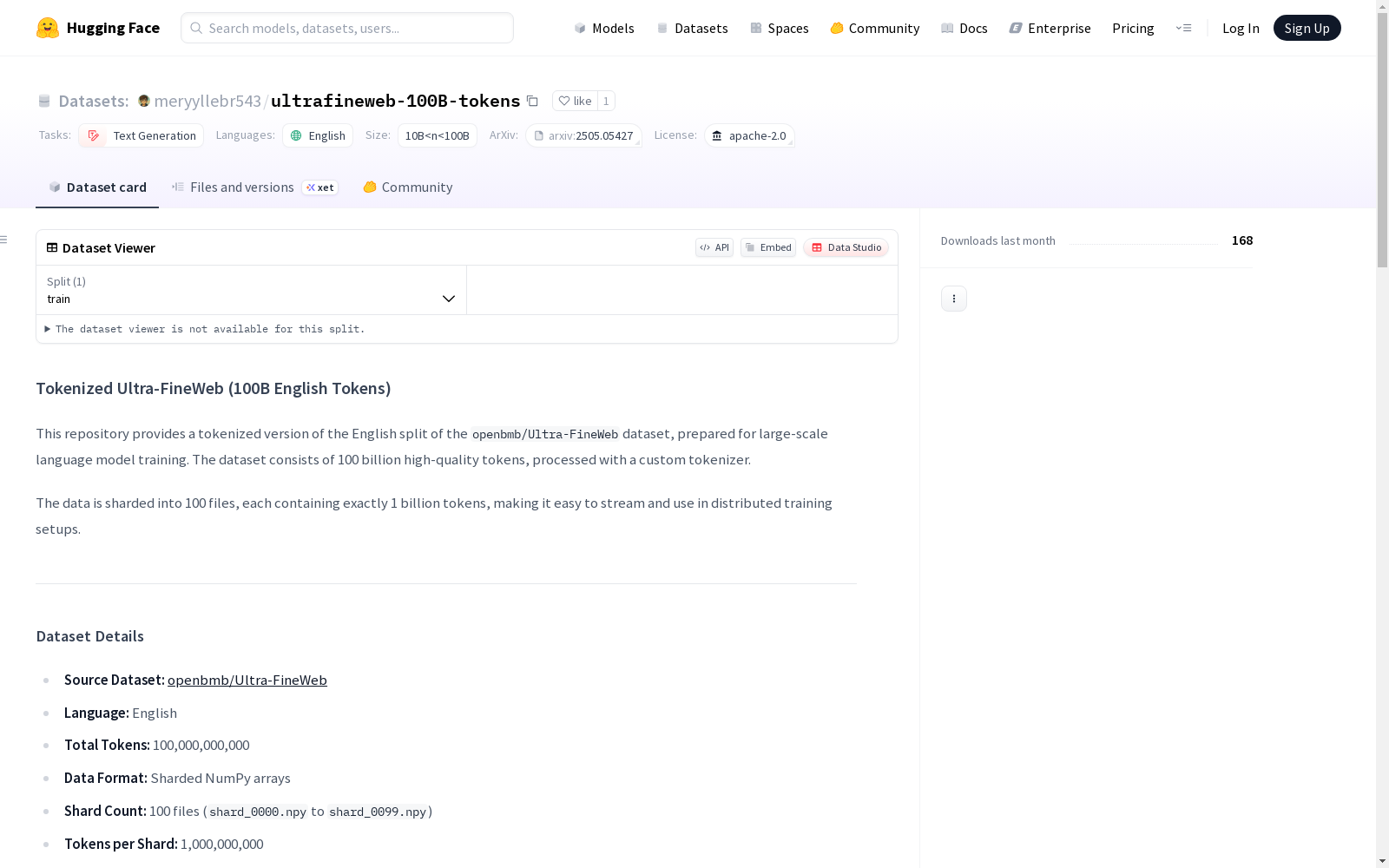Open the Datasets navigation item
The width and height of the screenshot is (1389, 868).
click(692, 28)
